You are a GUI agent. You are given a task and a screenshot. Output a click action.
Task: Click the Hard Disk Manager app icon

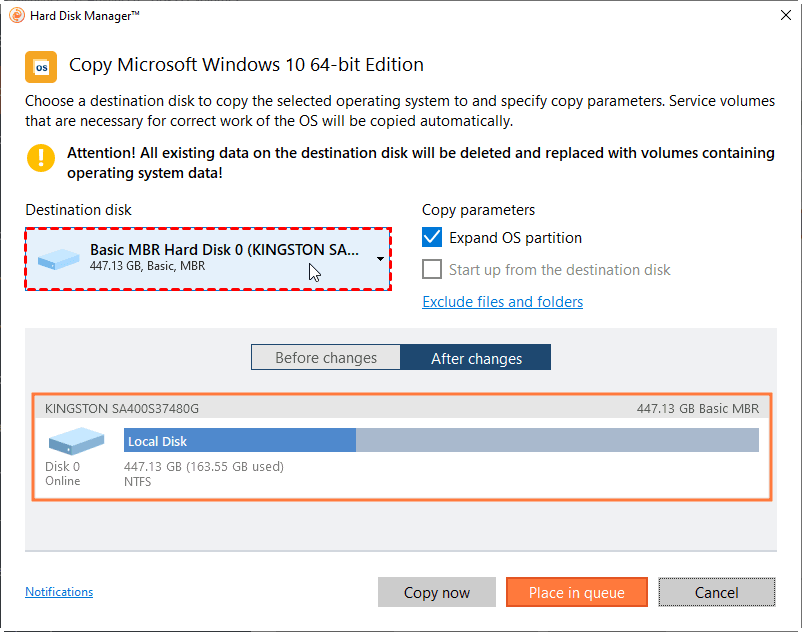[17, 15]
